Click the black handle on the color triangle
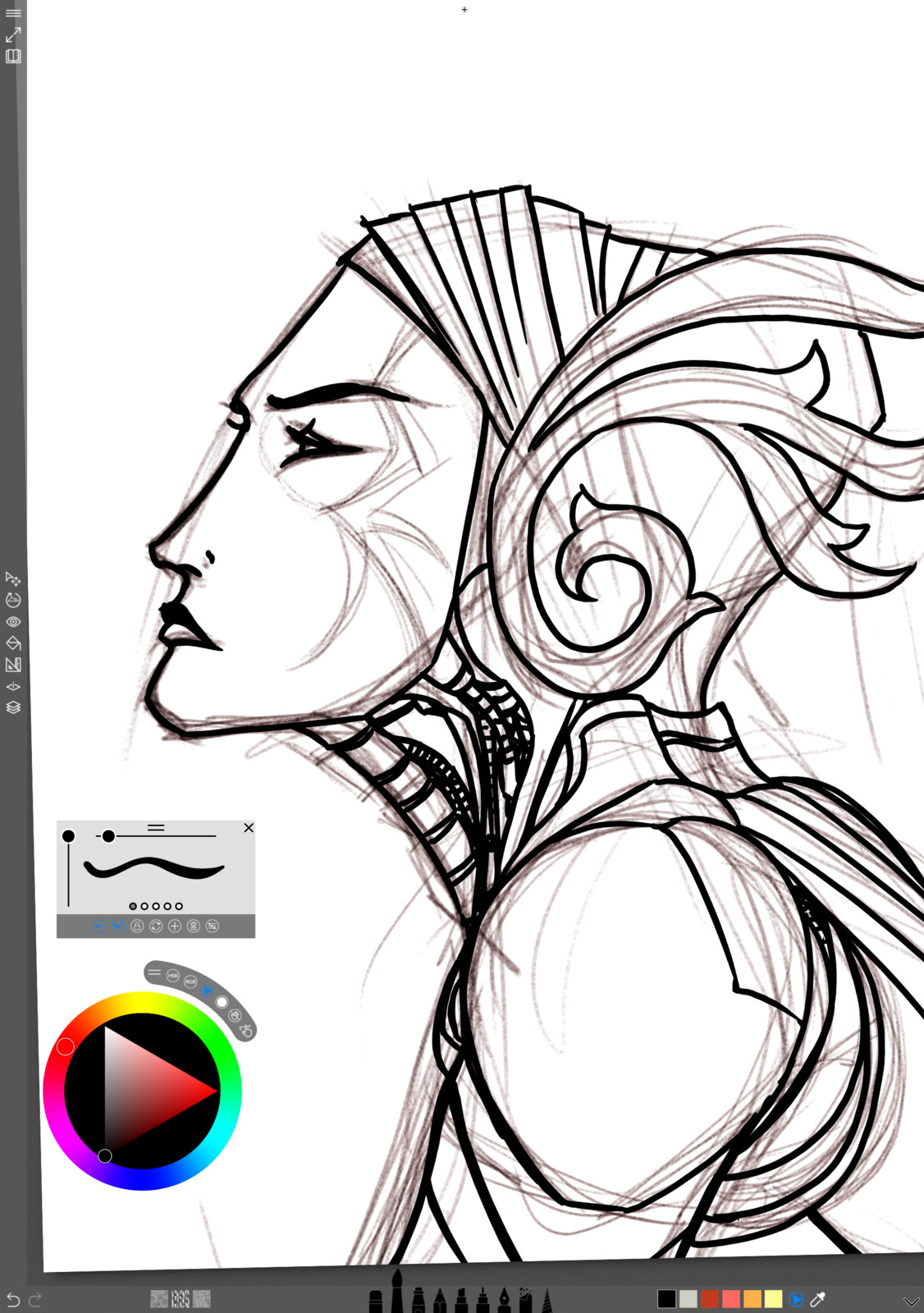 pos(105,1156)
